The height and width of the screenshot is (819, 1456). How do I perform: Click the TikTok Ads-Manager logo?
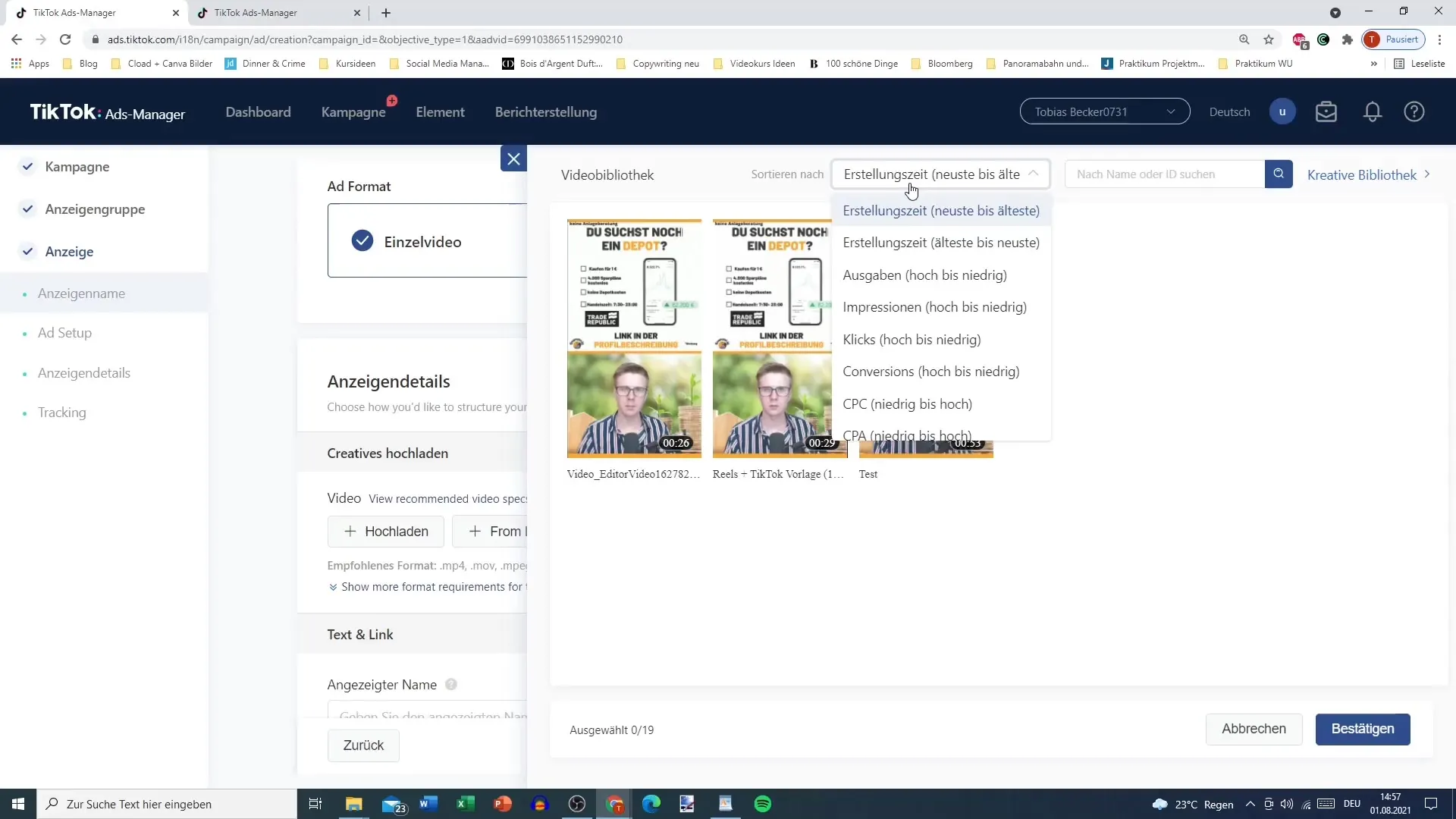tap(107, 112)
